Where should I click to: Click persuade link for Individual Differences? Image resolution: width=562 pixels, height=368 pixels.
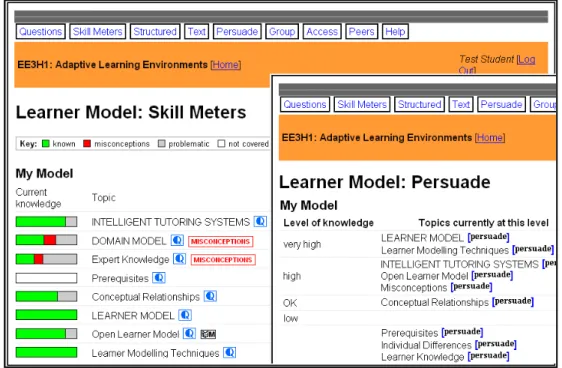pos(496,344)
